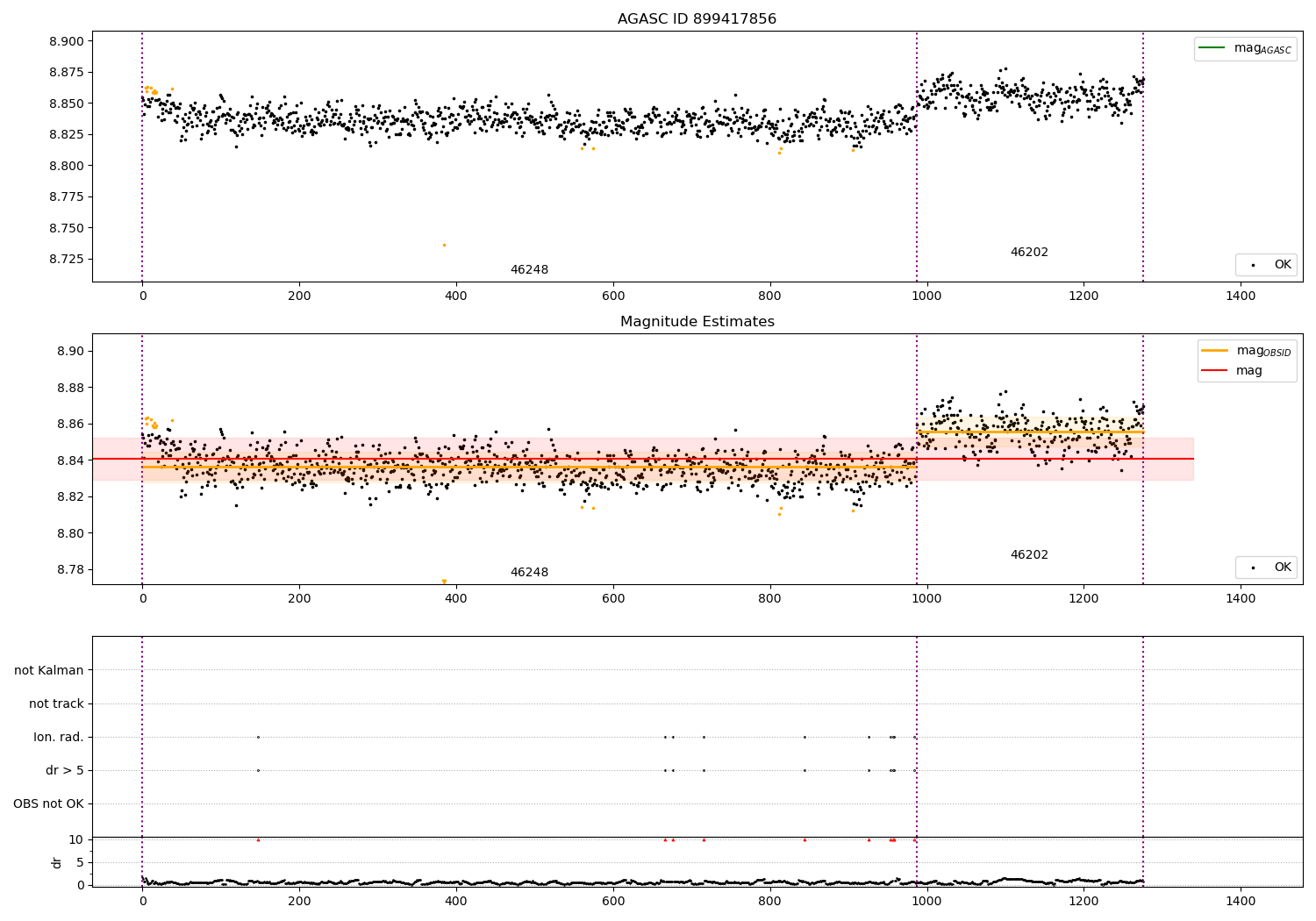Click the 'not Kalman' row label
Image resolution: width=1316 pixels, height=921 pixels.
click(x=49, y=671)
